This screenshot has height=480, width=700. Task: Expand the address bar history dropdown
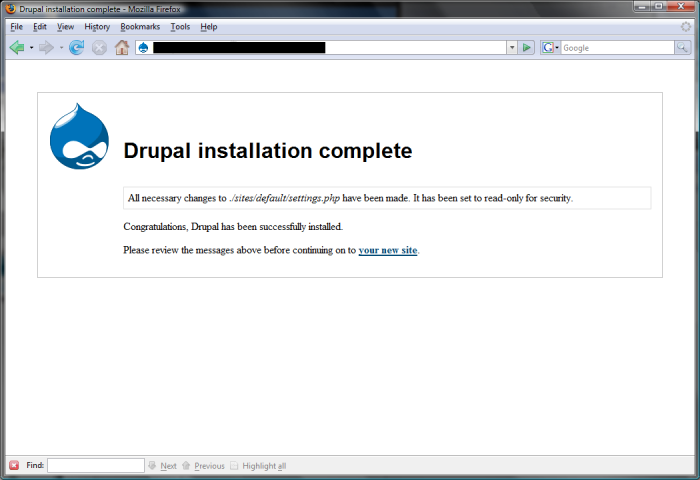coord(512,47)
